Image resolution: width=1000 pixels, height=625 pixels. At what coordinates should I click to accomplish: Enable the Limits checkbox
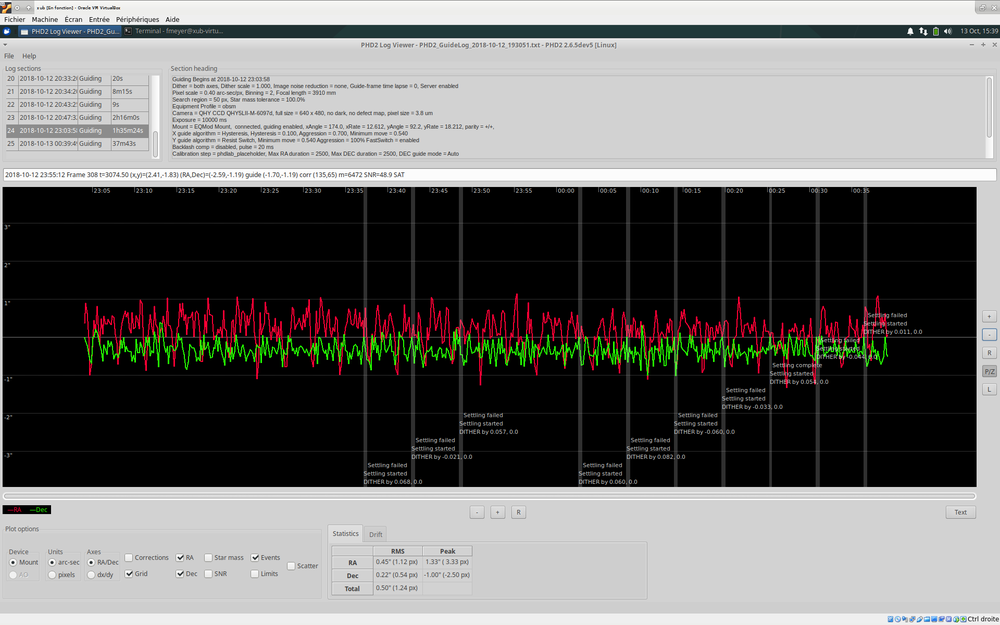264,573
